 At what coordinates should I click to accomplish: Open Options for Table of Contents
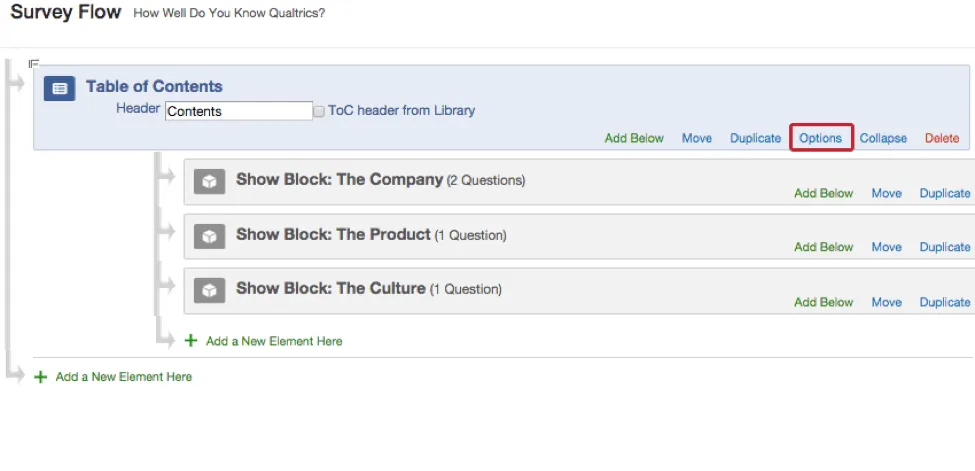tap(821, 138)
